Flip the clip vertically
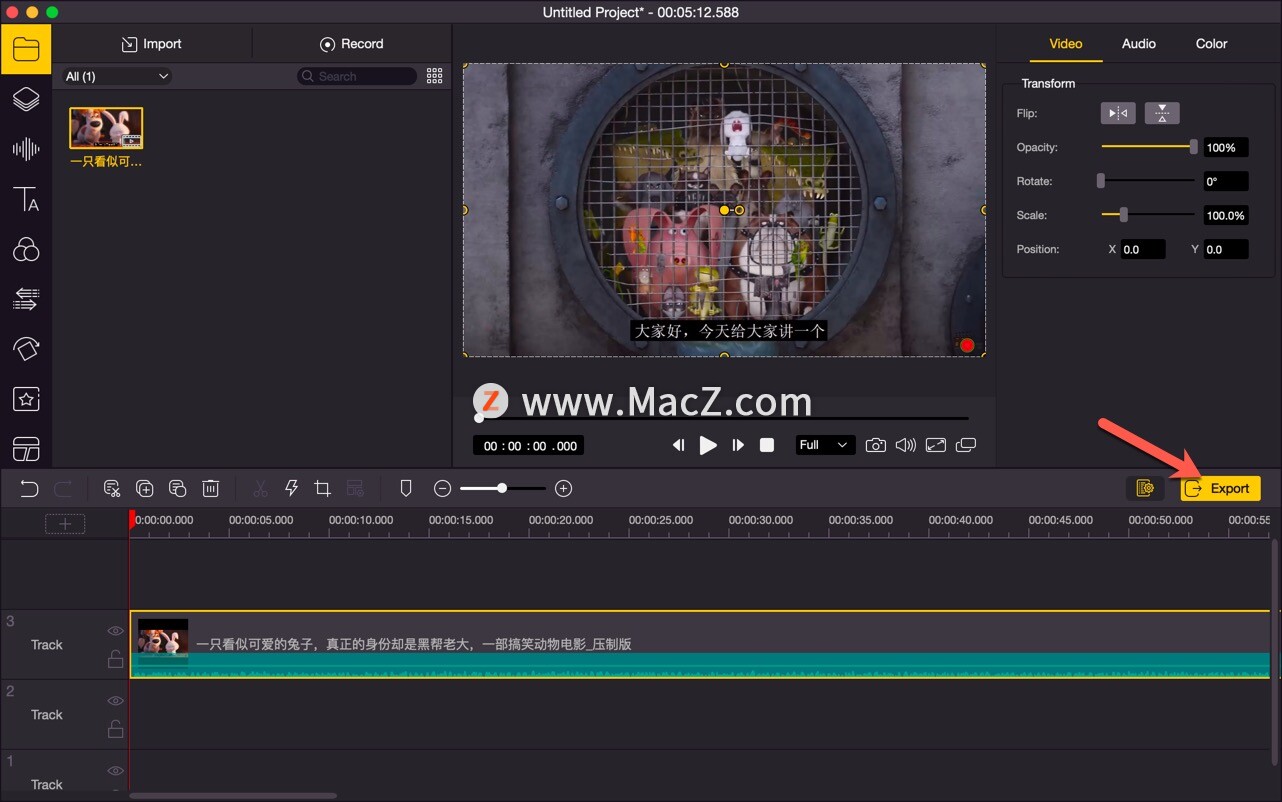Viewport: 1282px width, 802px height. click(1162, 113)
